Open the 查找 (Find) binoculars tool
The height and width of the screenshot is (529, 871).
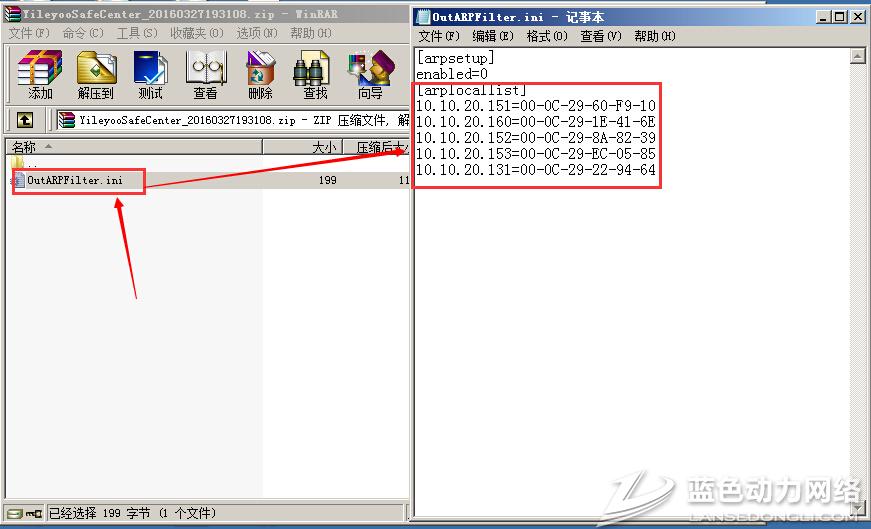(x=314, y=75)
